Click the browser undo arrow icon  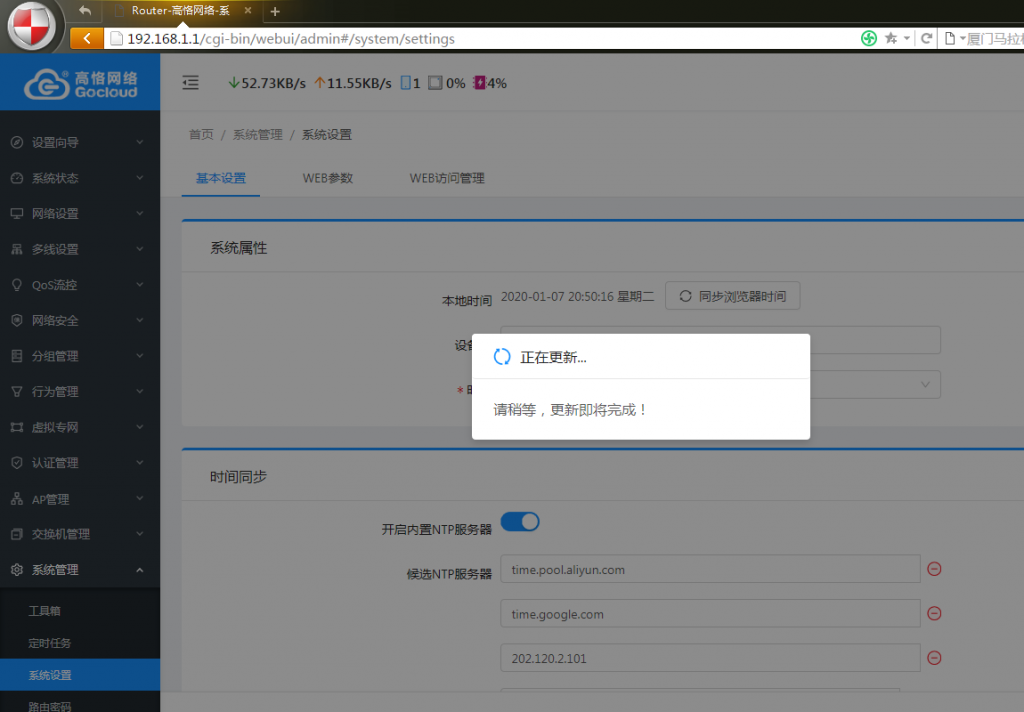point(85,10)
